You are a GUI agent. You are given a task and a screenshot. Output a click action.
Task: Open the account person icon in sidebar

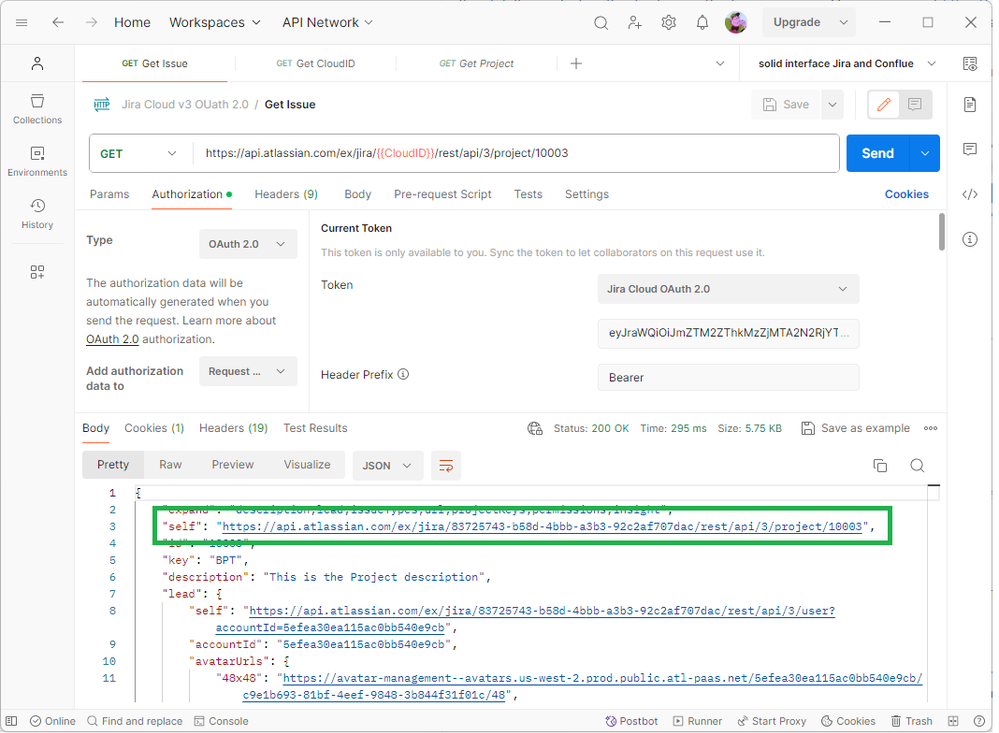[x=38, y=63]
